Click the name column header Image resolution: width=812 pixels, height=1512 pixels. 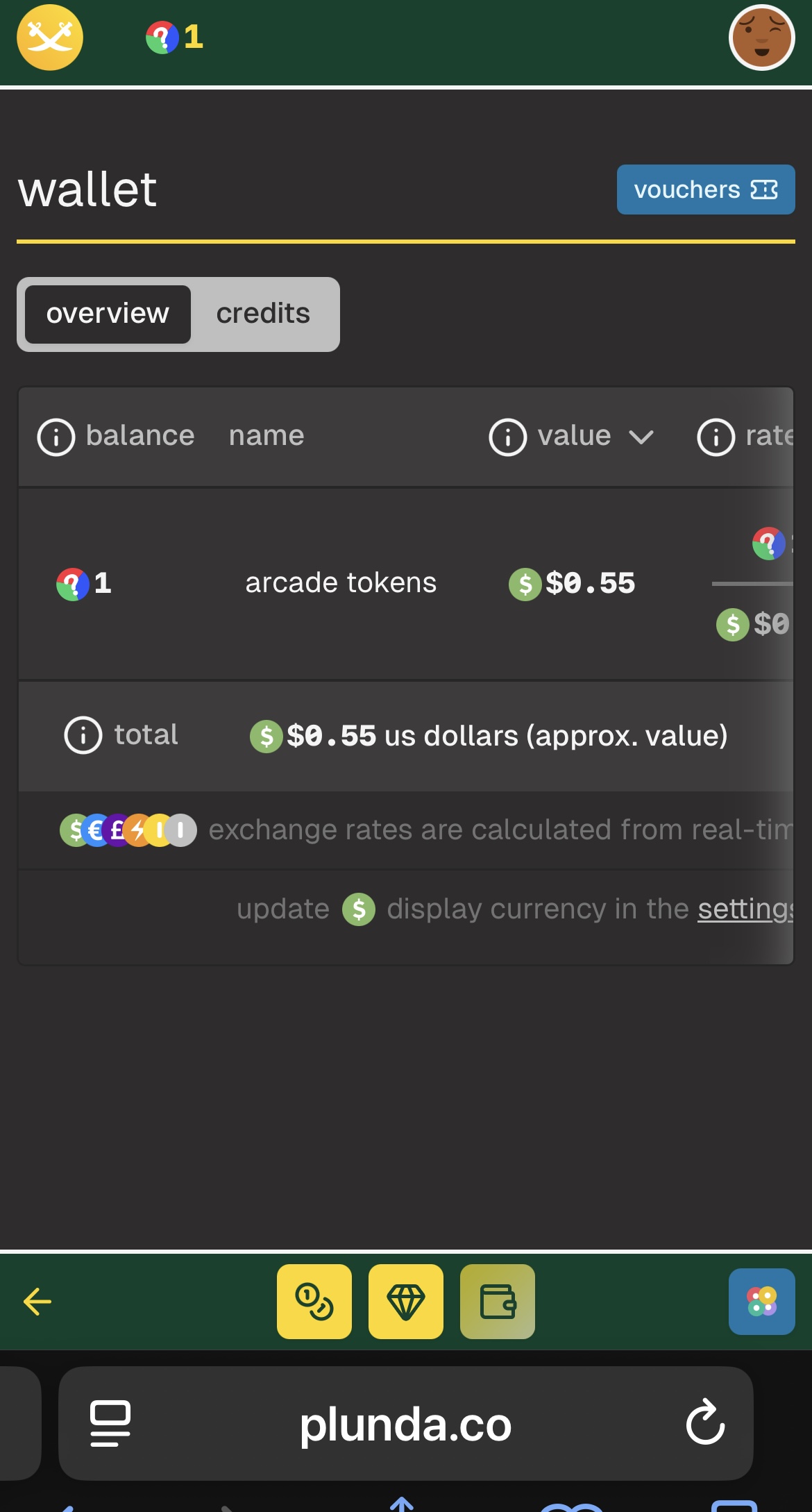pyautogui.click(x=267, y=436)
